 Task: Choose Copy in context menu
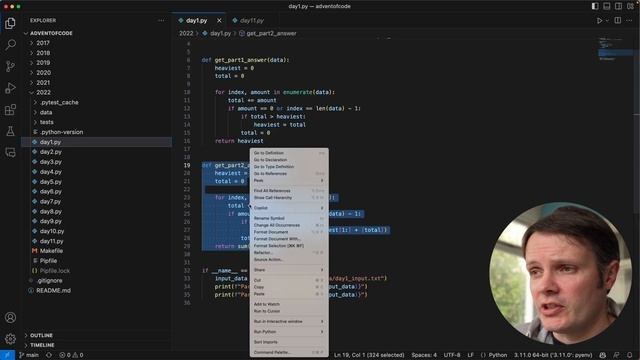[x=289, y=287]
